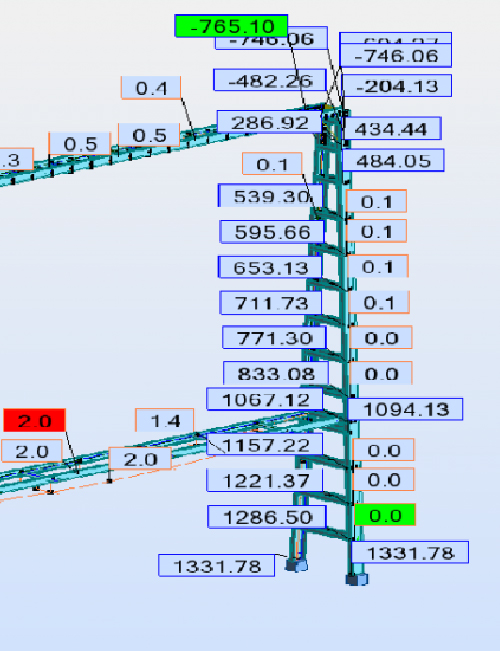Screen dimensions: 500x651
Task: Click the 434.44 value label
Action: tap(392, 129)
